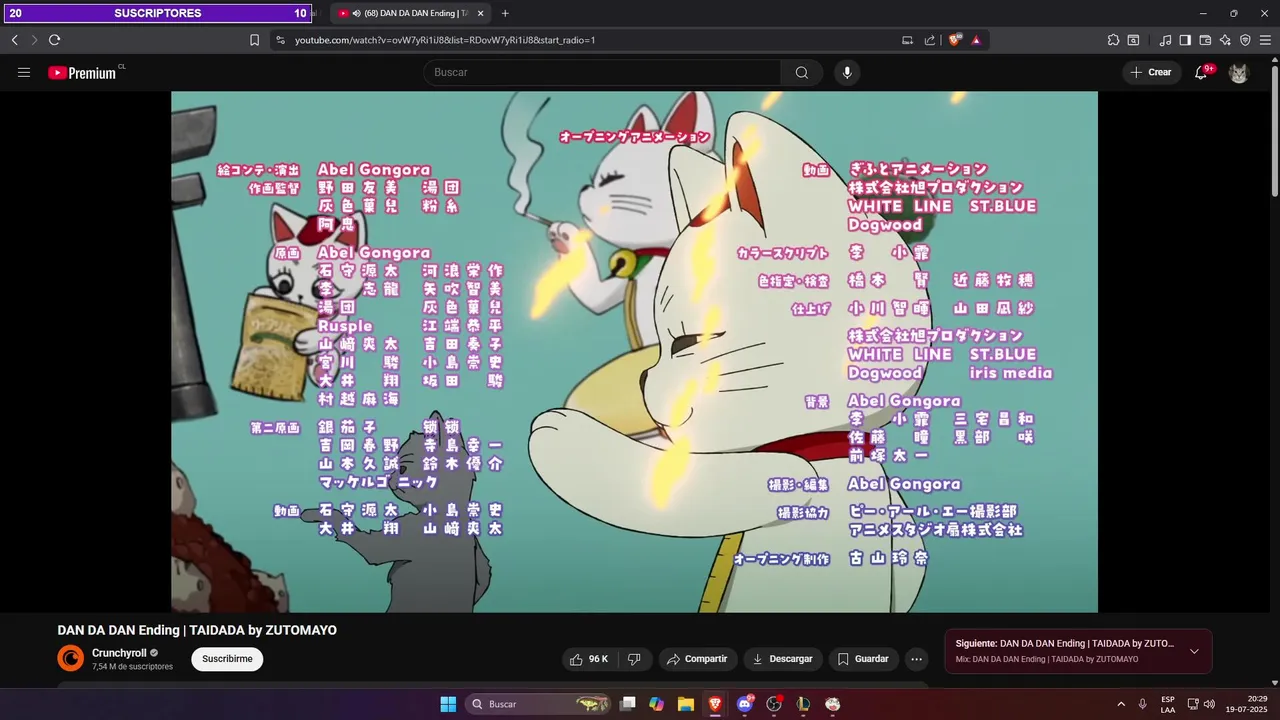Click the taskbar Buscar search box
Screen dimensions: 1280x720
540,704
